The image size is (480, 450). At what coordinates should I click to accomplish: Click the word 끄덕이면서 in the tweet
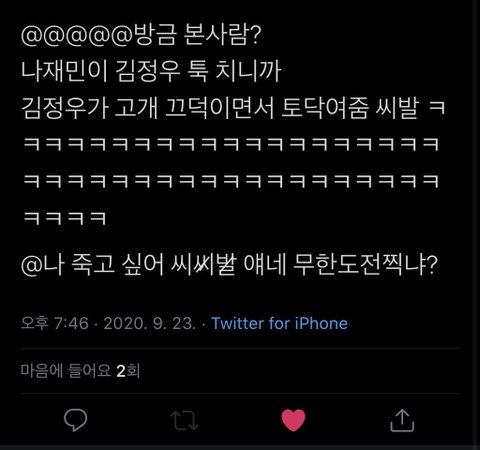click(x=220, y=108)
